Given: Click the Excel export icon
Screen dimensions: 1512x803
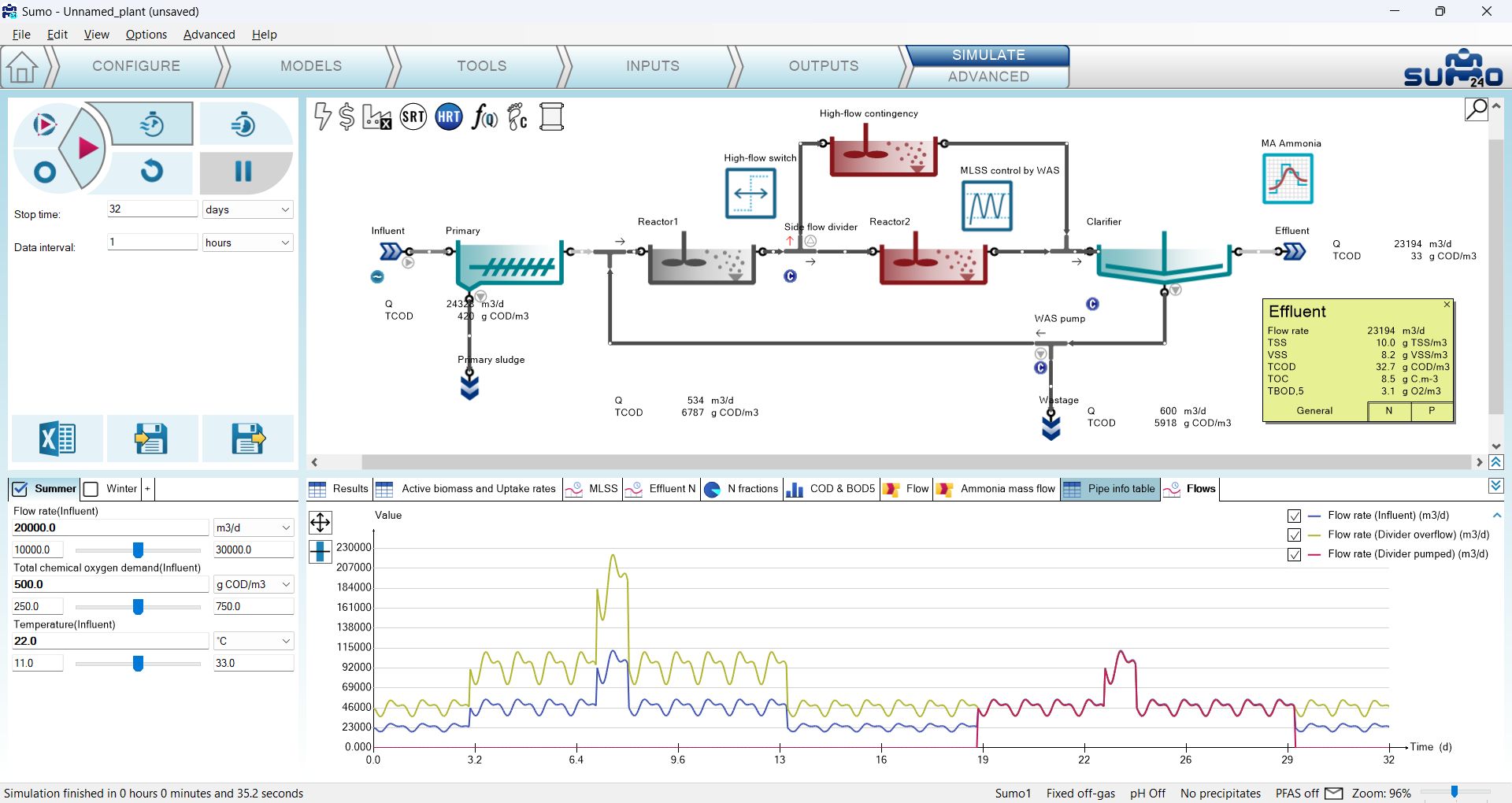Looking at the screenshot, I should coord(57,438).
